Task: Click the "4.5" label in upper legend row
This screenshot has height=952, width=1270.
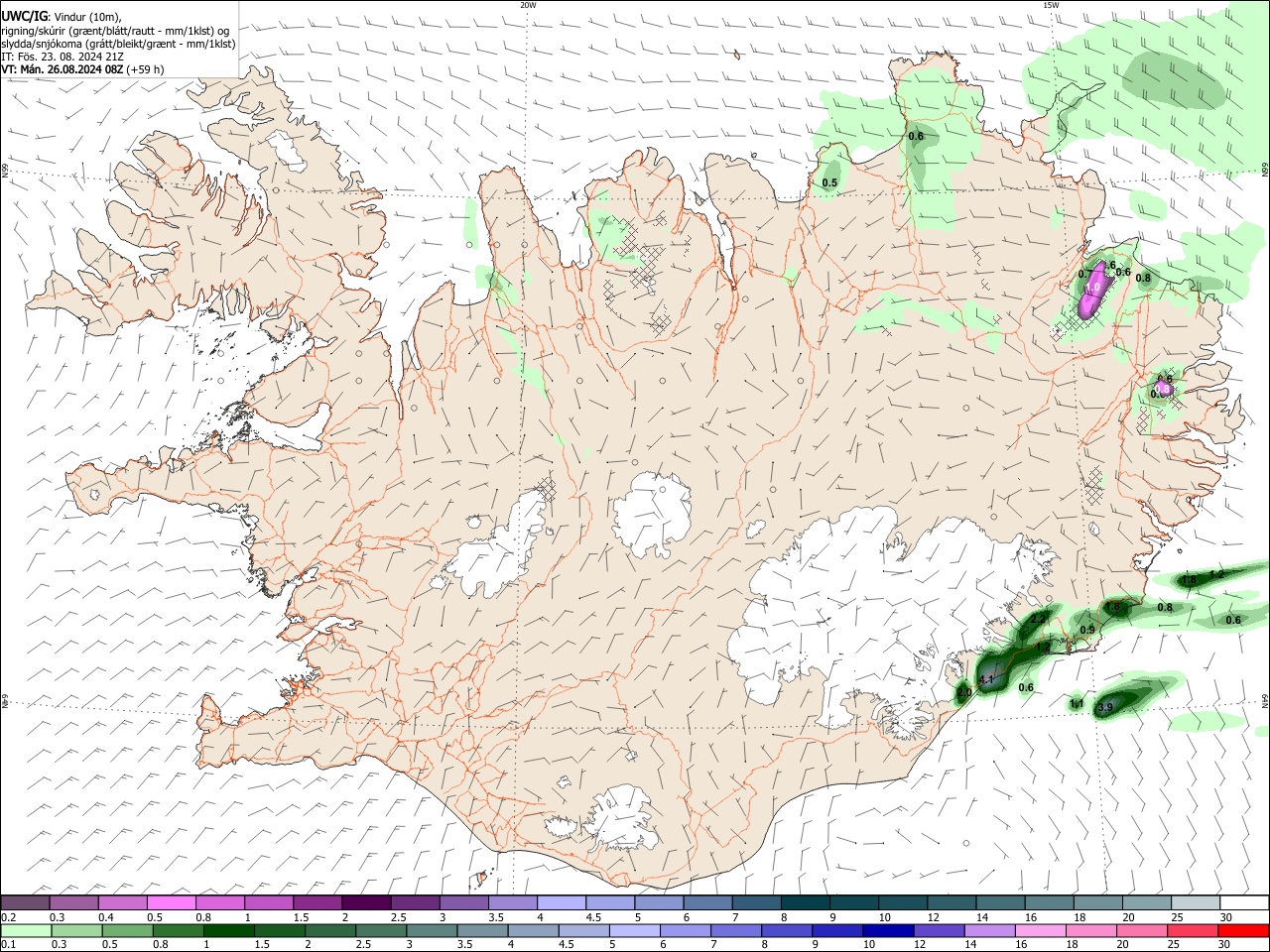Action: [x=593, y=918]
